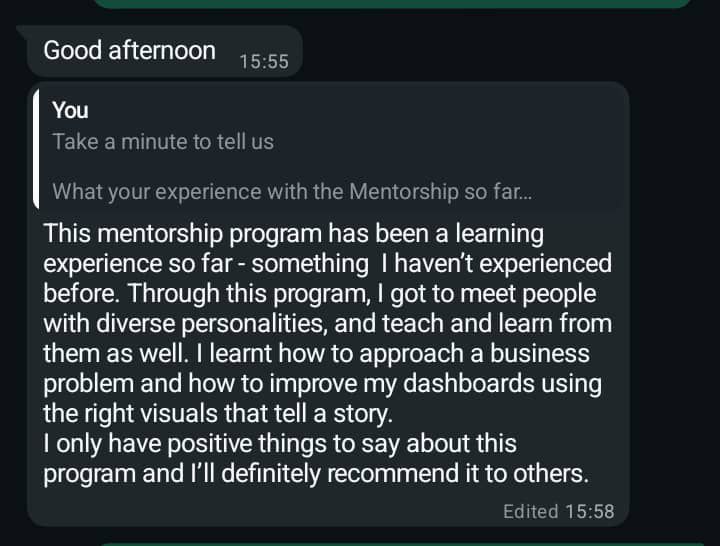Click the 15:55 message timestamp
Image resolution: width=720 pixels, height=546 pixels.
tap(264, 61)
